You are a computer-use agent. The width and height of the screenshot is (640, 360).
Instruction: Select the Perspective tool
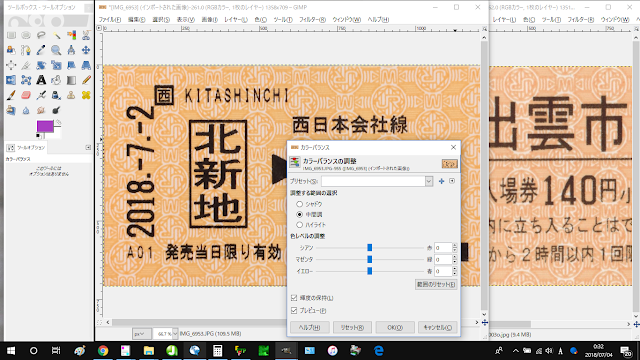(x=86, y=65)
